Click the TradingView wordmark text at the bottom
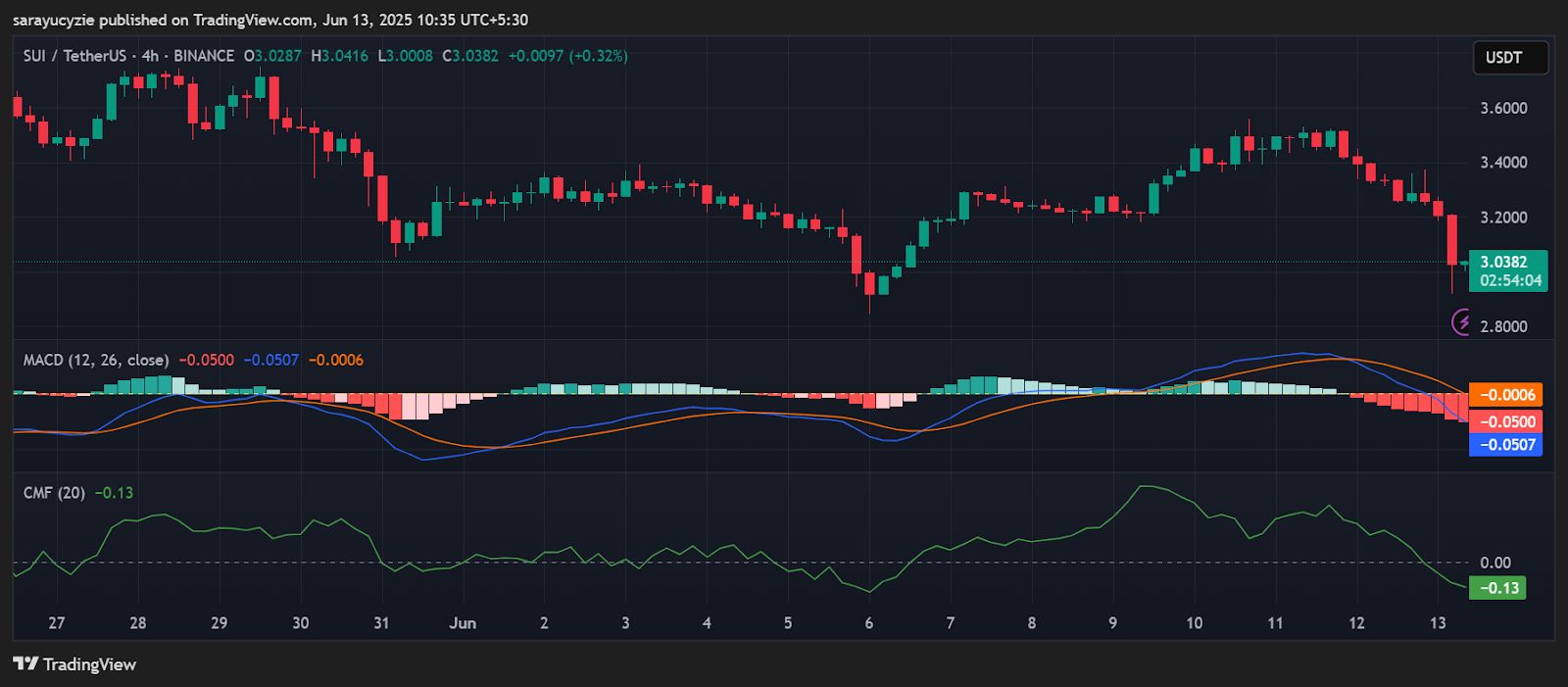The height and width of the screenshot is (687, 1568). click(x=89, y=664)
